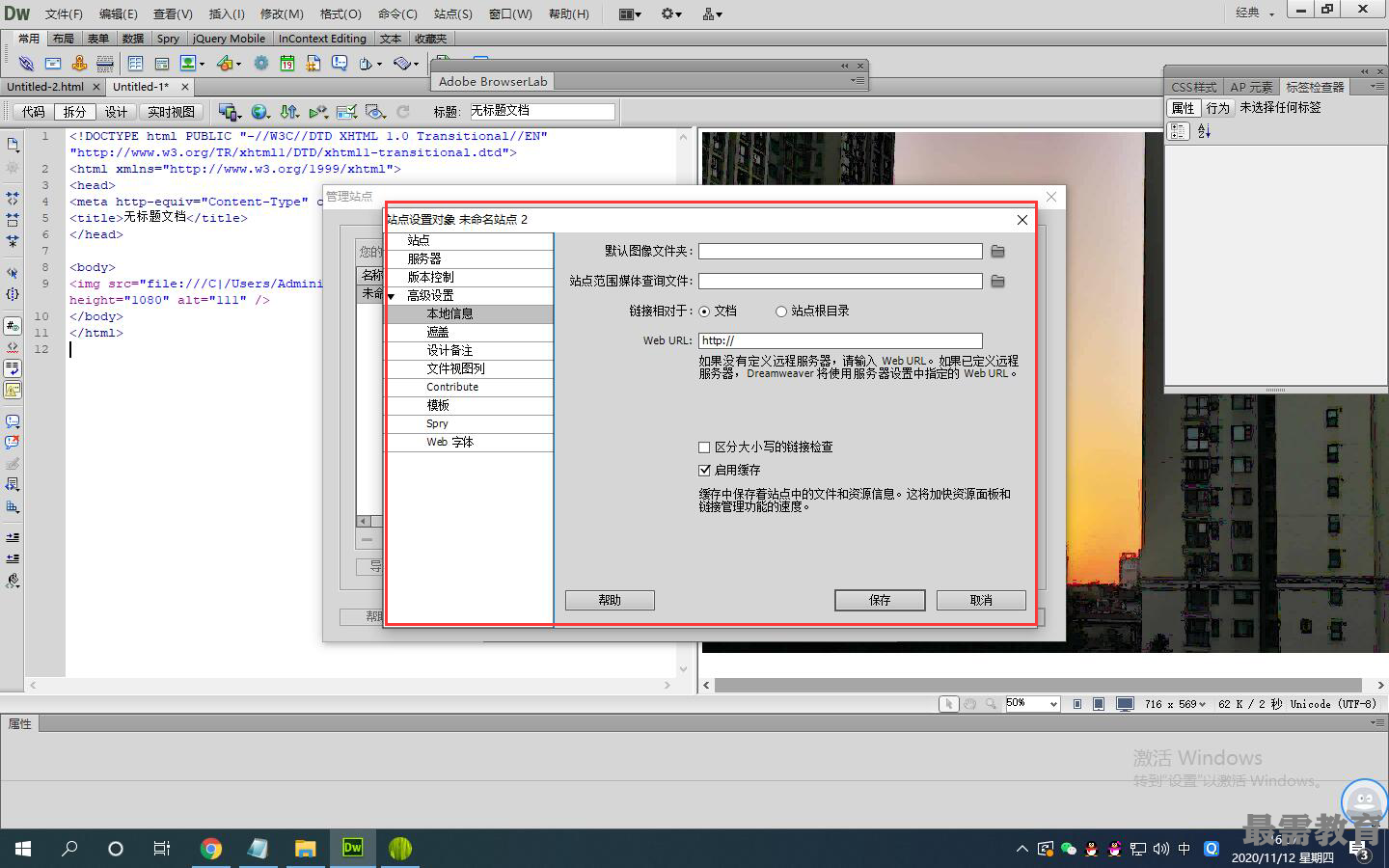Click 保存 button in site setup

click(880, 600)
